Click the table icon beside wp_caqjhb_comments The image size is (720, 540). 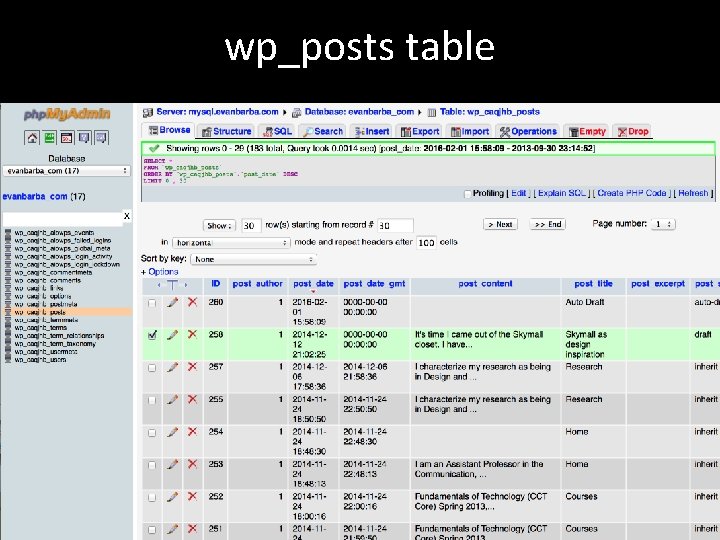pyautogui.click(x=8, y=280)
